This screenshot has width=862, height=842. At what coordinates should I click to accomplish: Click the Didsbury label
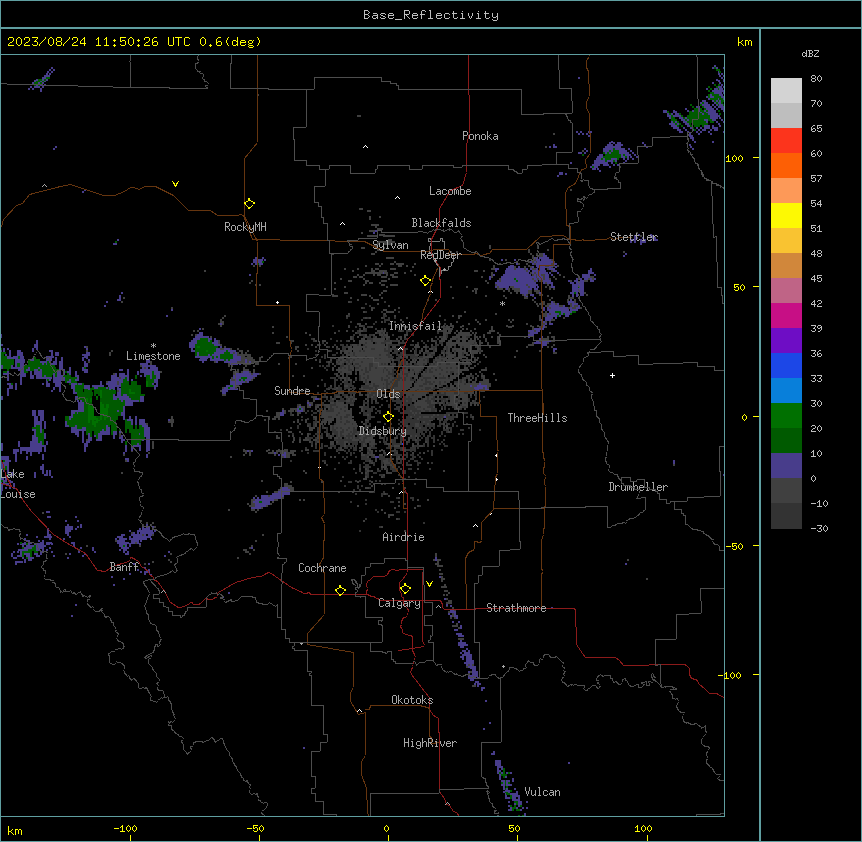[383, 431]
